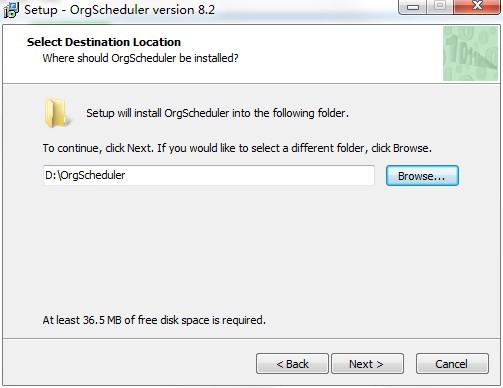Click the 'Select Destination Location' heading
The width and height of the screenshot is (503, 388).
tap(104, 42)
